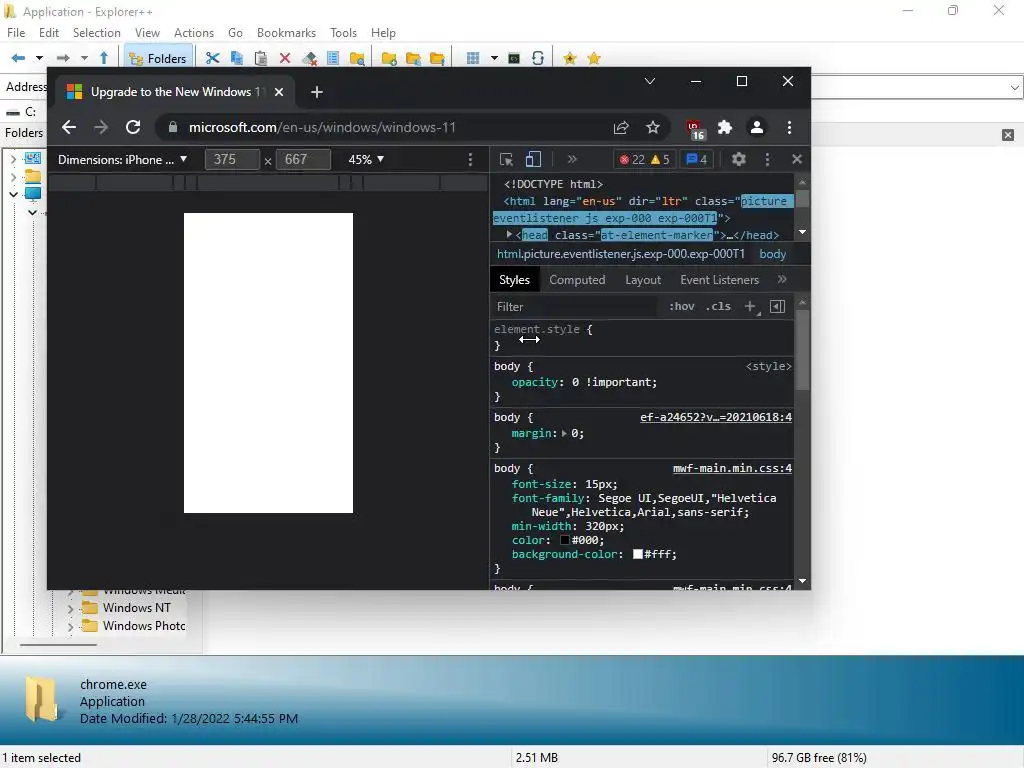The width and height of the screenshot is (1024, 768).
Task: Open DevTools settings gear
Action: coord(739,159)
